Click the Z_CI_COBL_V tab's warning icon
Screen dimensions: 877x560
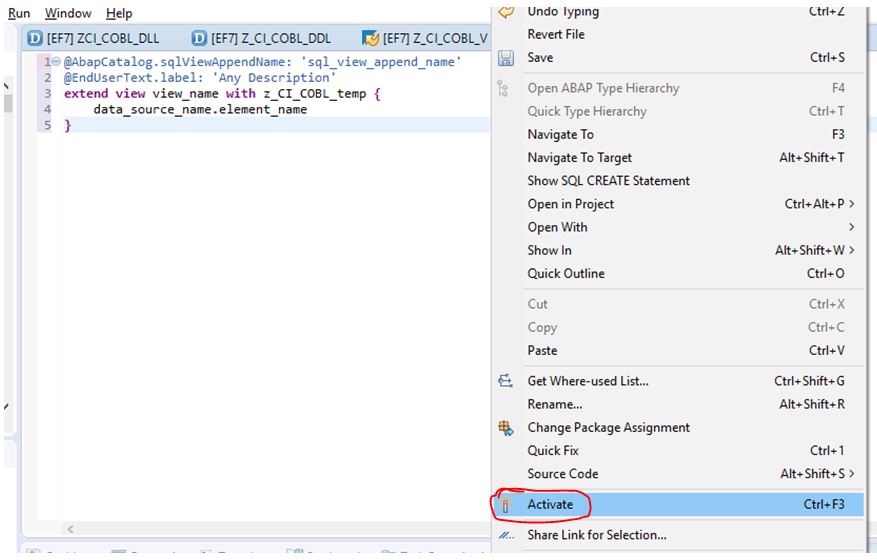370,38
